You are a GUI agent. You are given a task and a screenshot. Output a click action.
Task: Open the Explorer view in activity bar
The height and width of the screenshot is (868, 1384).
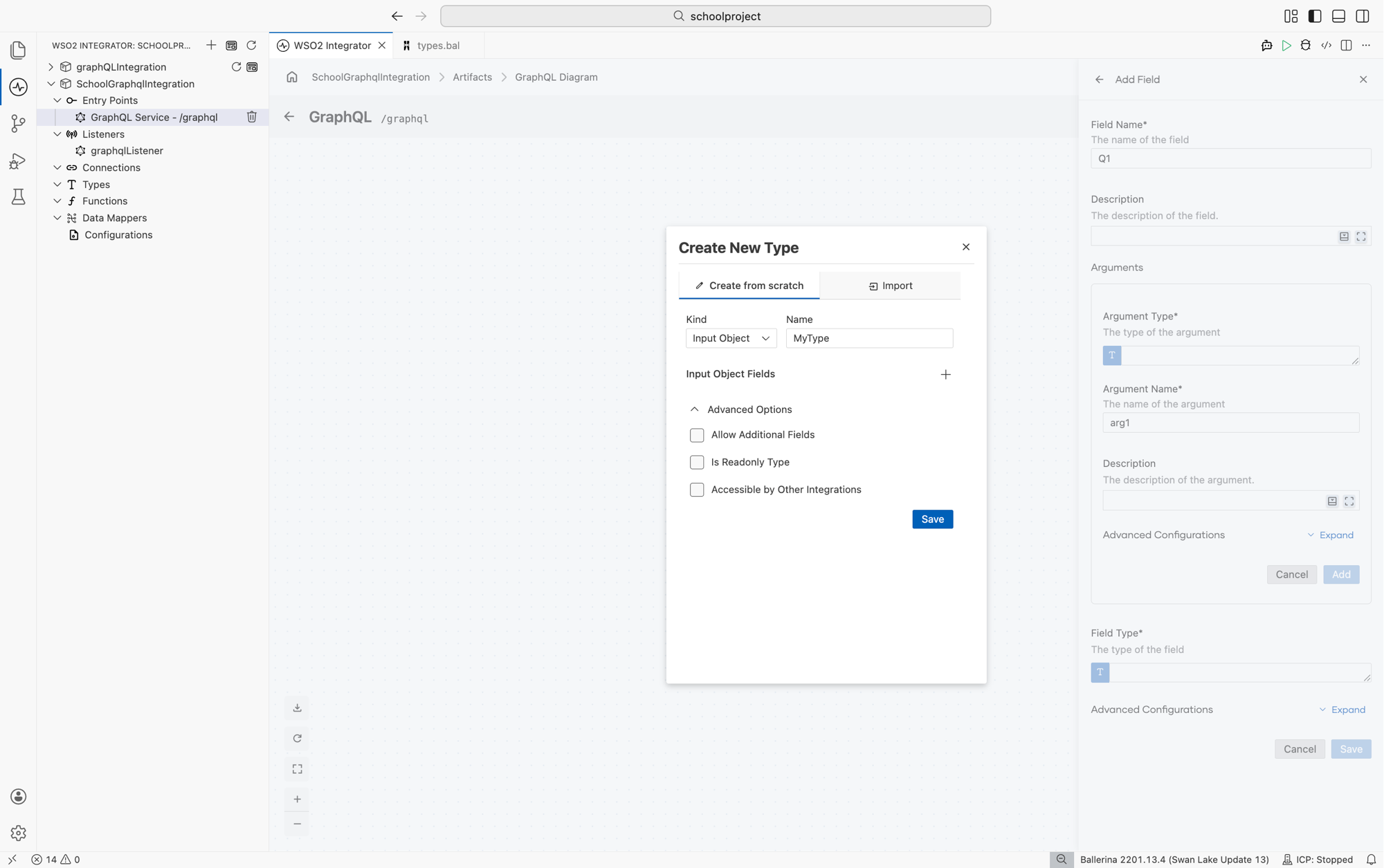click(19, 50)
